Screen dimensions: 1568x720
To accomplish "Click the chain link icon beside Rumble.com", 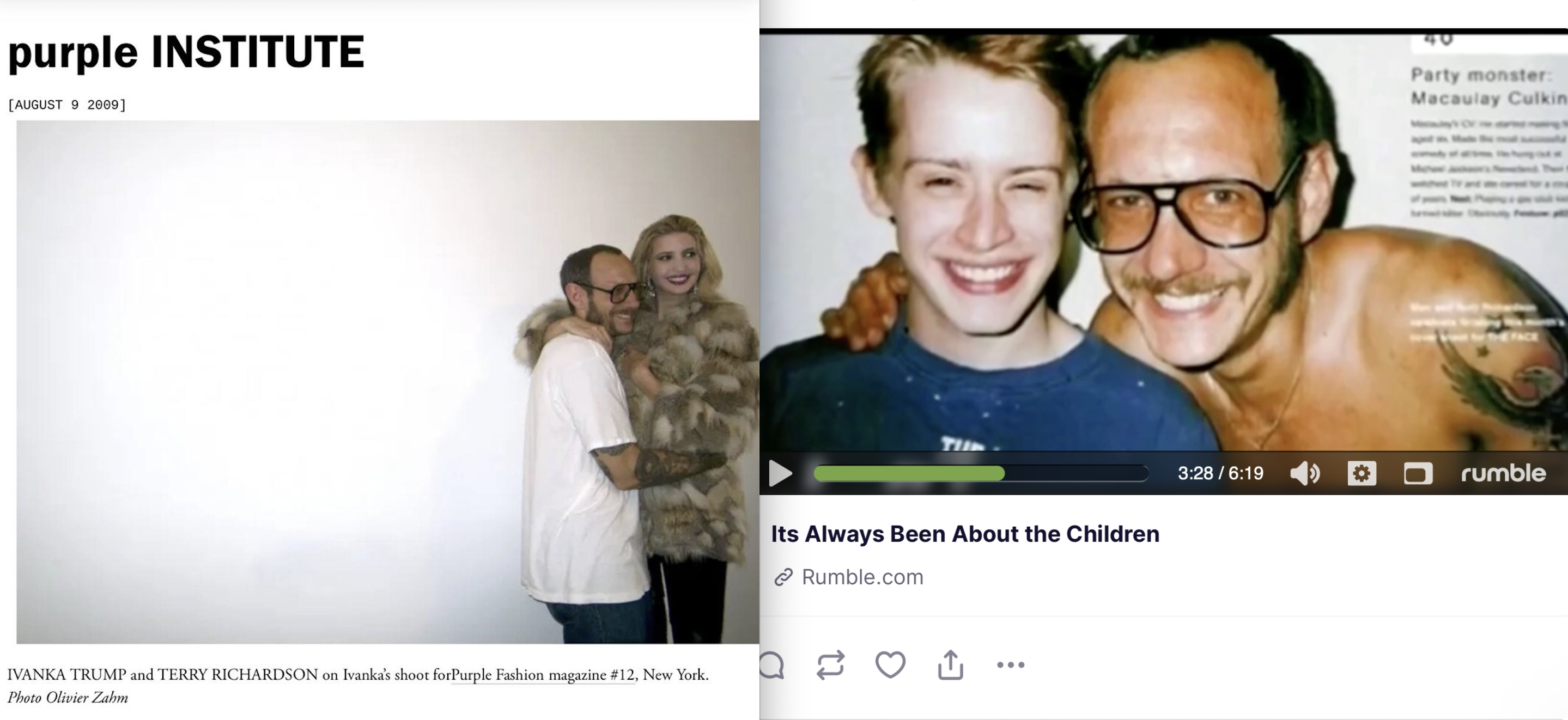I will pos(783,576).
